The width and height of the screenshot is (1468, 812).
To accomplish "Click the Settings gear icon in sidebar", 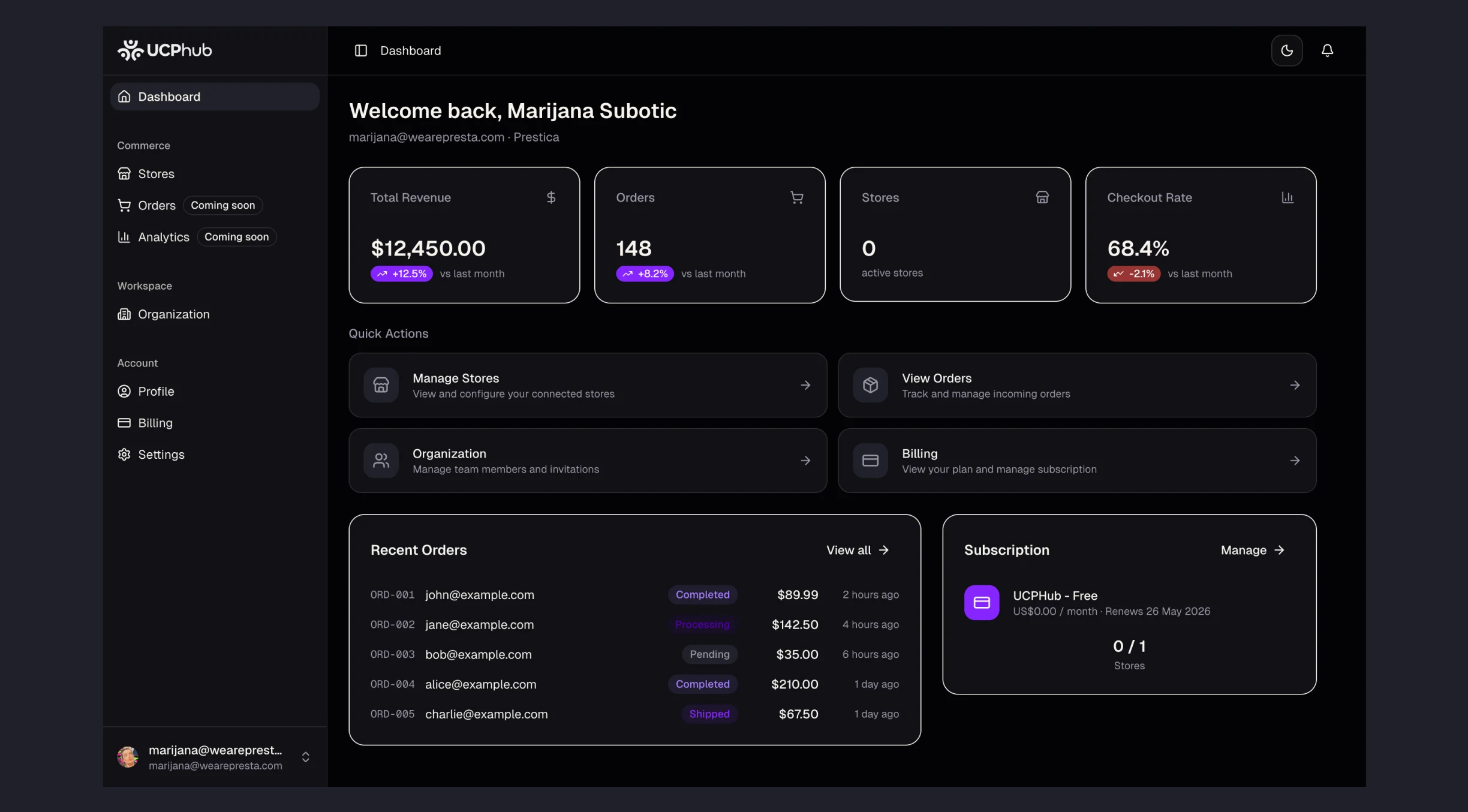I will (x=124, y=455).
